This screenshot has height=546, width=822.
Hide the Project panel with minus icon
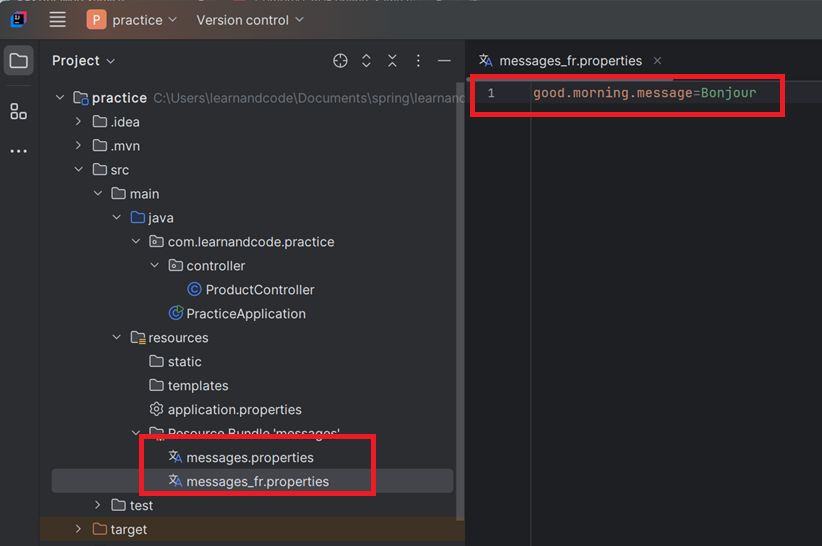pos(444,61)
